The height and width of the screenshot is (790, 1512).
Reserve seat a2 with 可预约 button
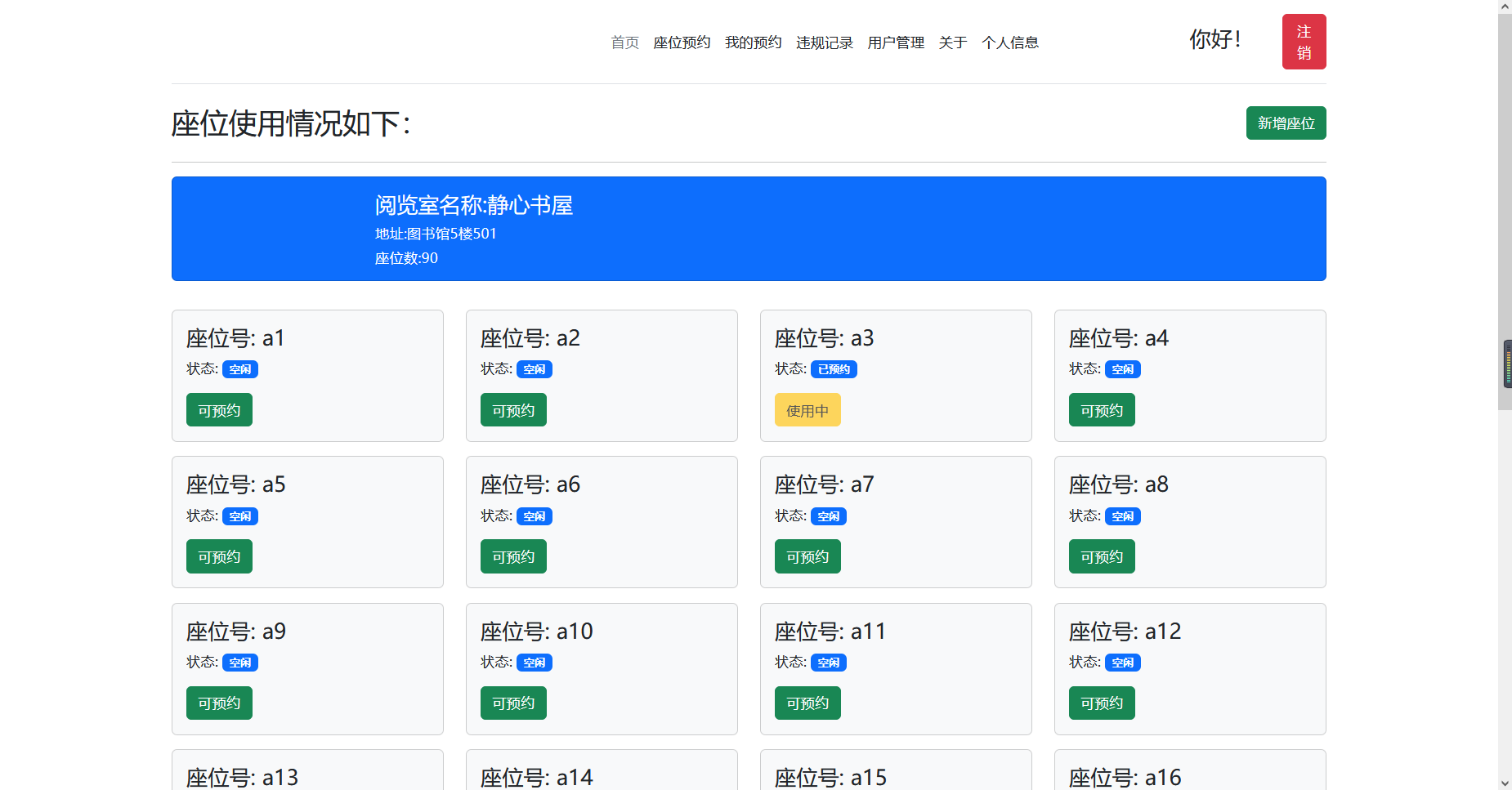tap(513, 410)
